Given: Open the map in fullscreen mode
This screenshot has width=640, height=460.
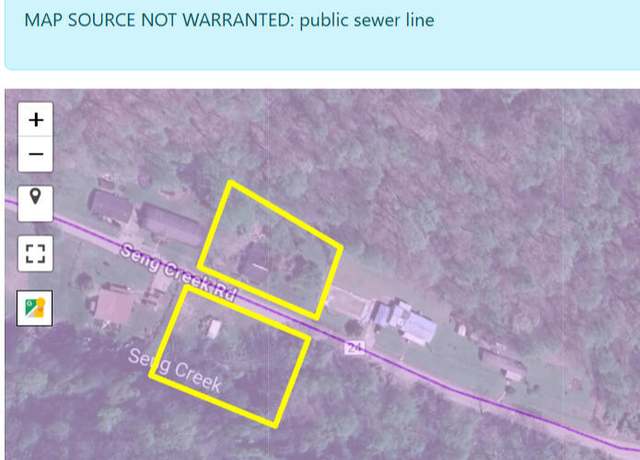Looking at the screenshot, I should click(x=36, y=253).
